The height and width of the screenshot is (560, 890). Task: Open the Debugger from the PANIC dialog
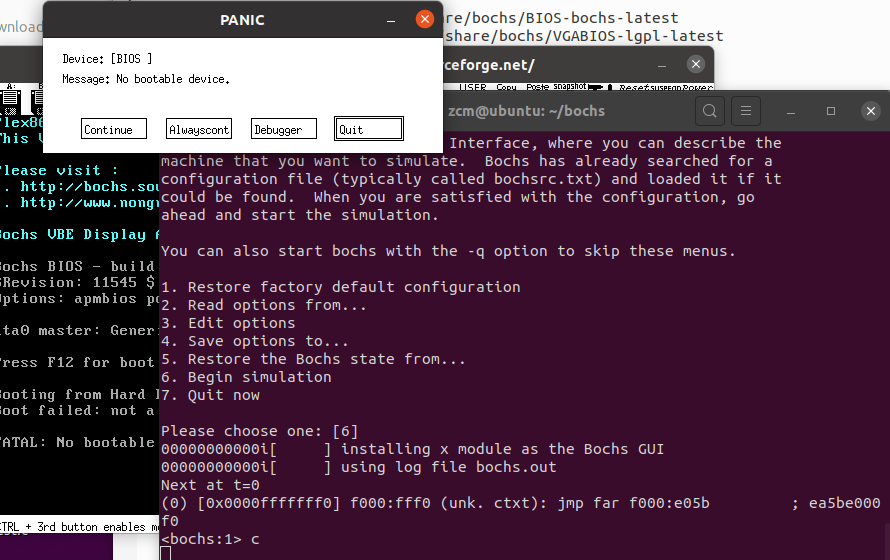point(284,129)
